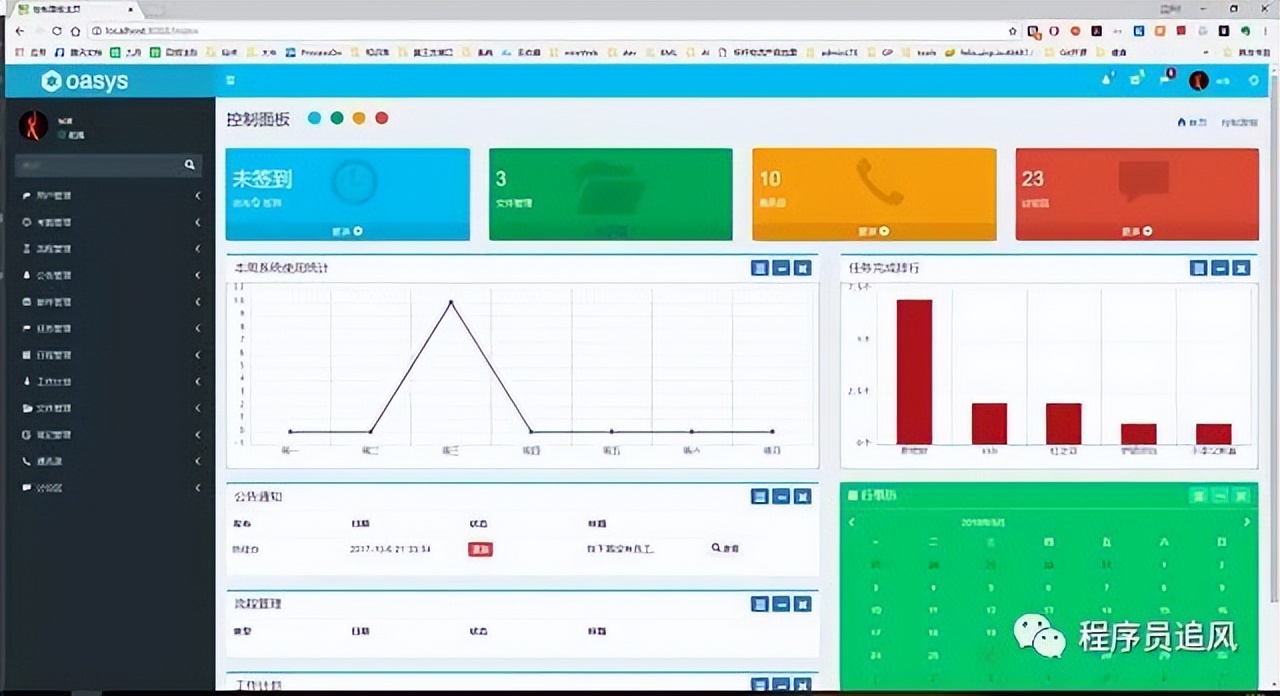Expand the 工作计划 chevron in sidebar

point(198,381)
